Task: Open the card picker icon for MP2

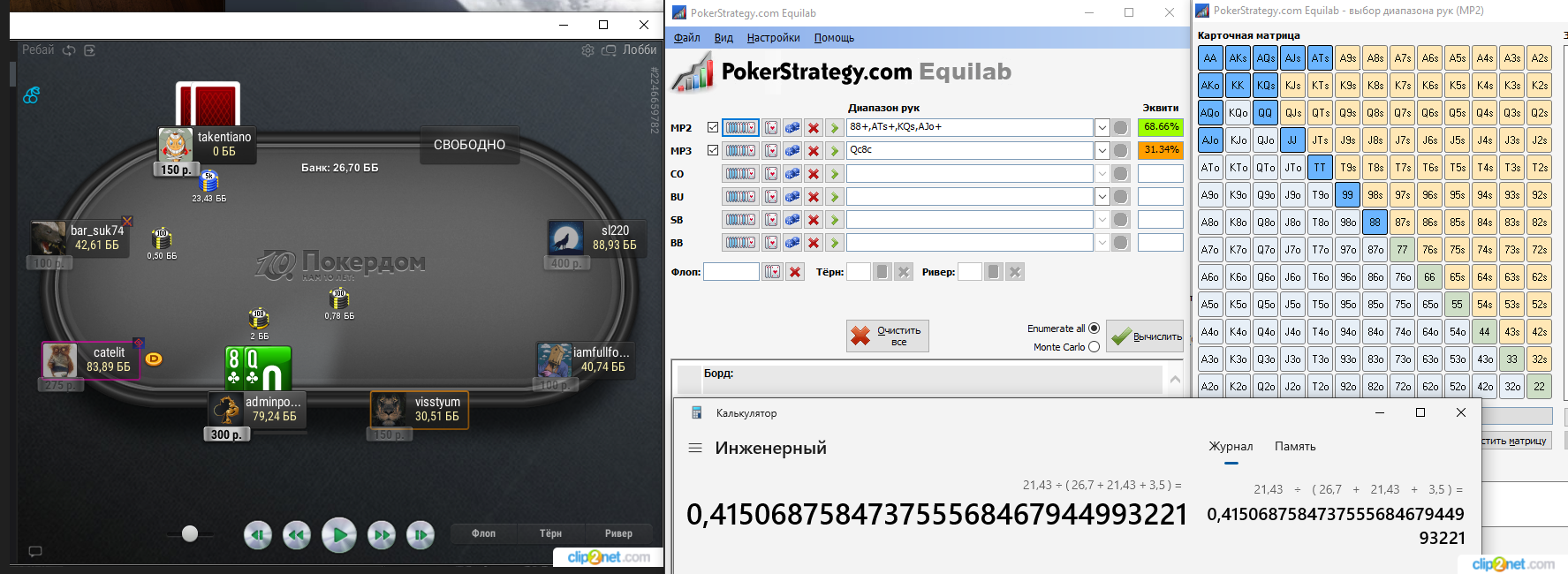Action: pyautogui.click(x=771, y=128)
